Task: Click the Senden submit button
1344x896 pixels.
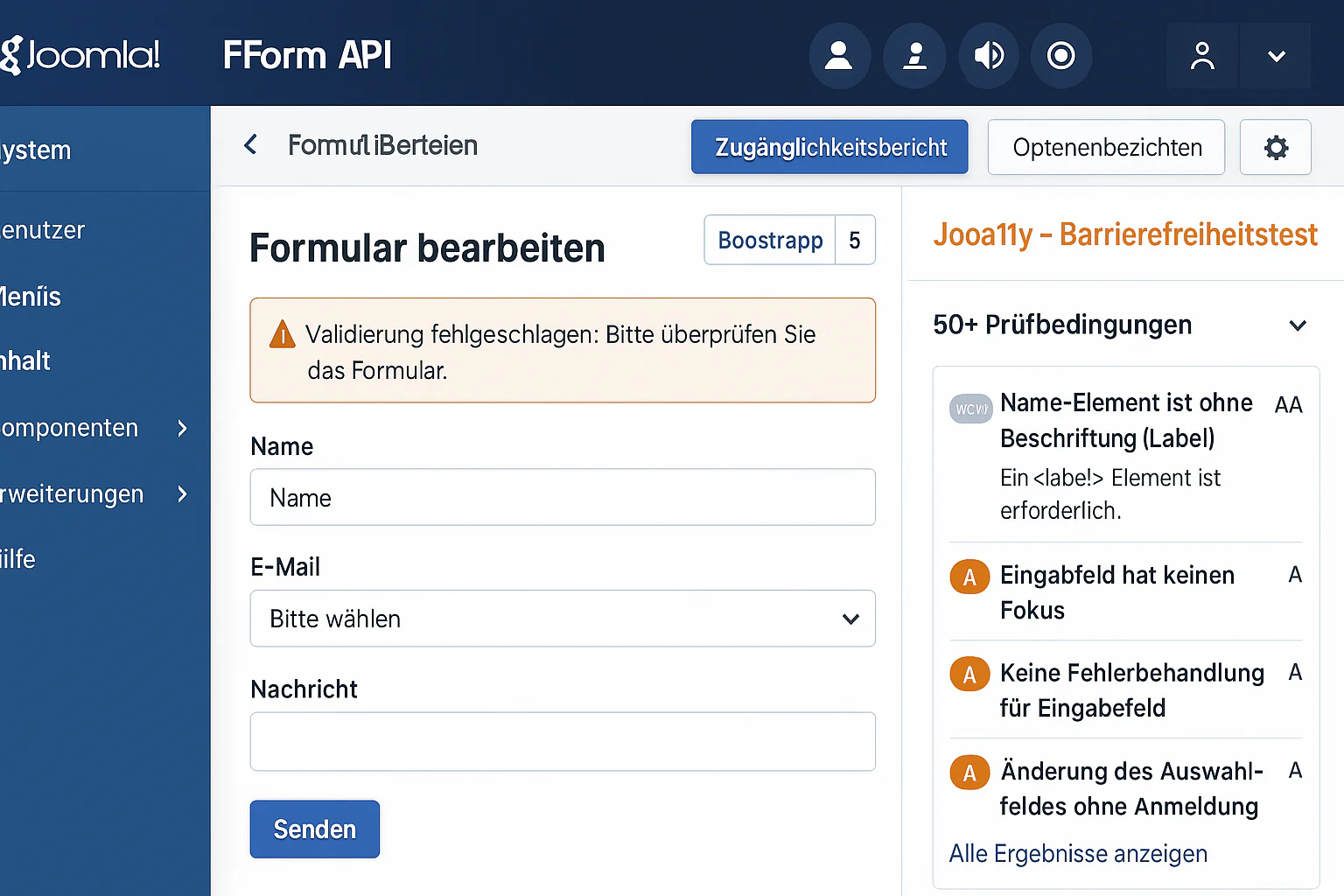Action: click(x=314, y=829)
